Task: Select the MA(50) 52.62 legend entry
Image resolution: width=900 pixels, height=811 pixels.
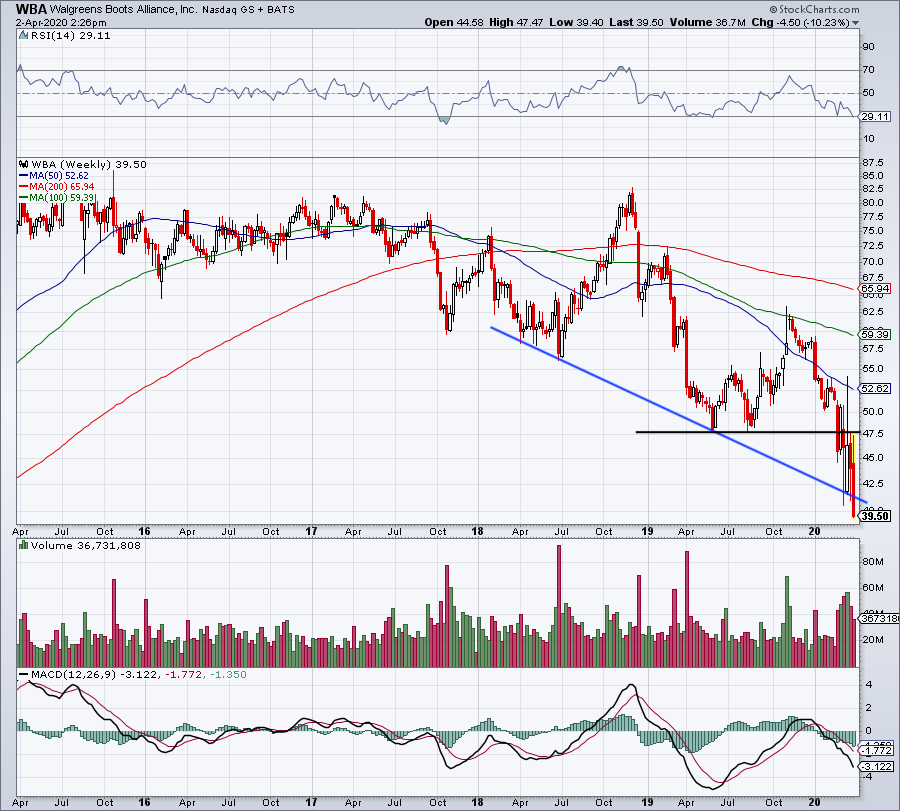Action: pyautogui.click(x=54, y=176)
